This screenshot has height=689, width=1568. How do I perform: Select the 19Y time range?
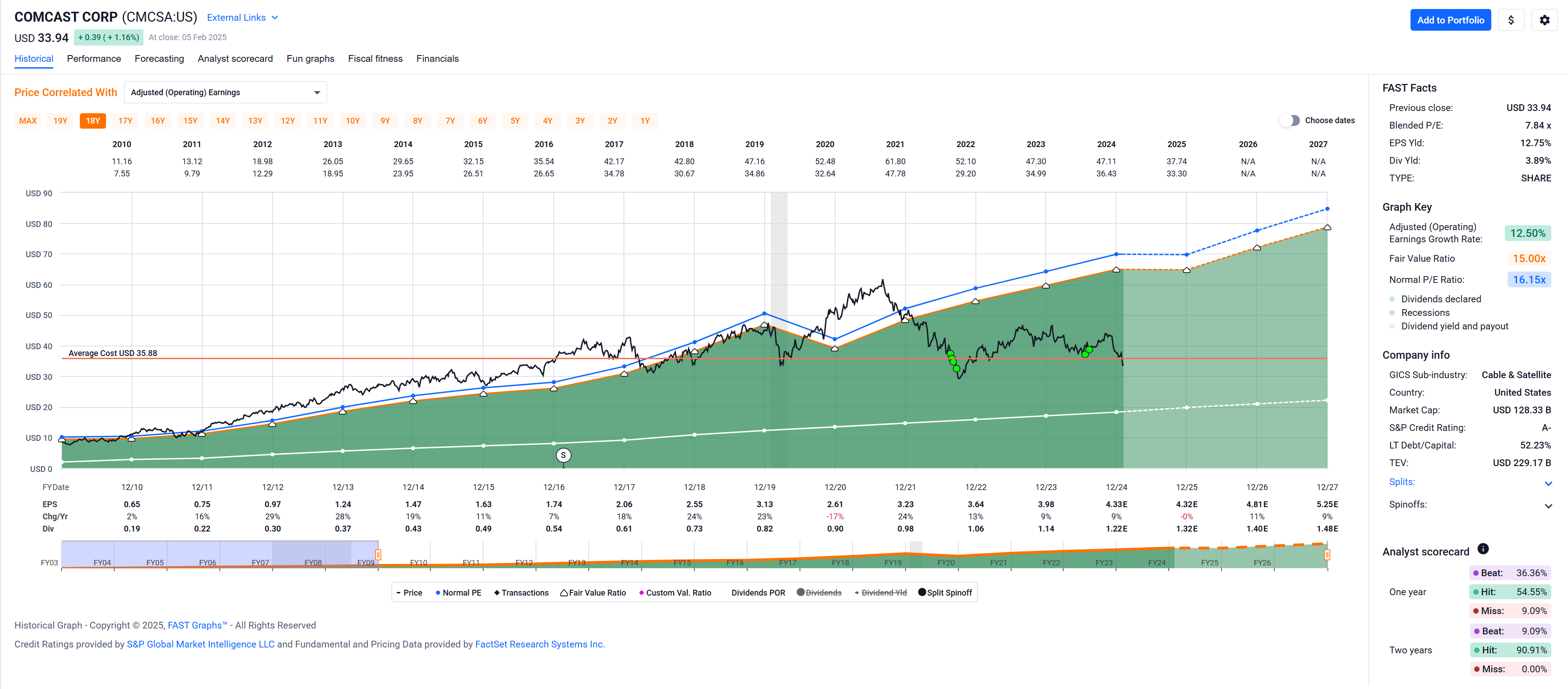click(x=60, y=121)
